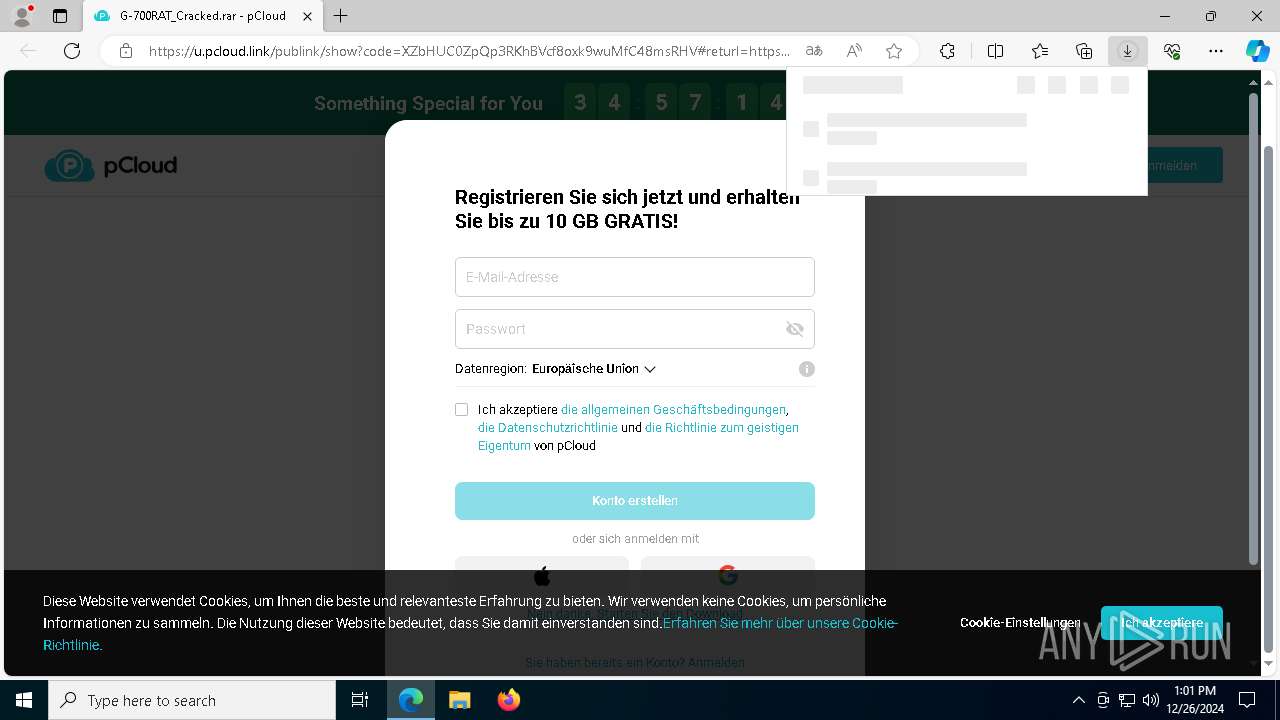
Task: Click the pCloud logo
Action: [x=111, y=166]
